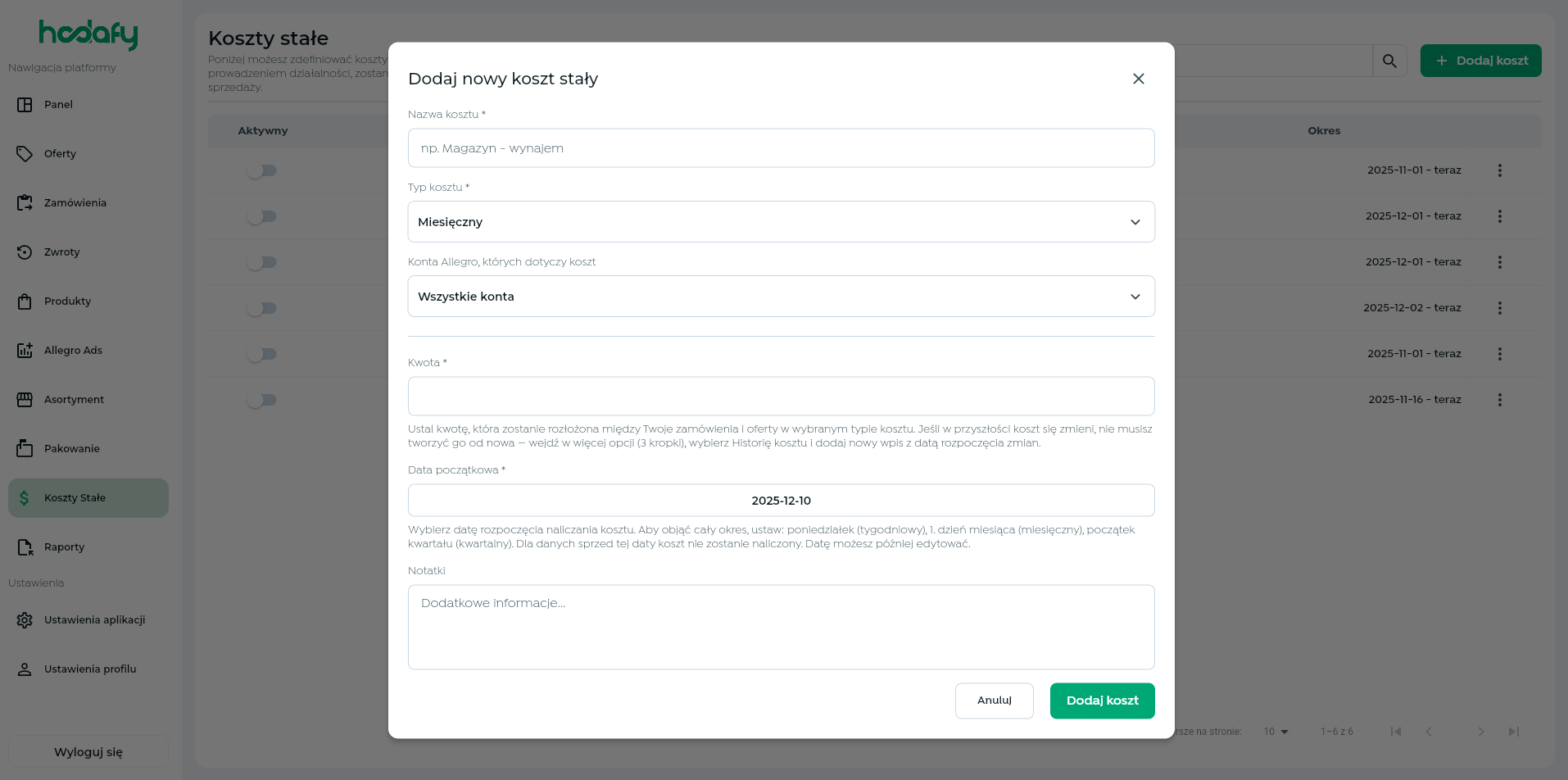Navigate to Raporty in the sidebar
Viewport: 1568px width, 780px height.
(64, 547)
